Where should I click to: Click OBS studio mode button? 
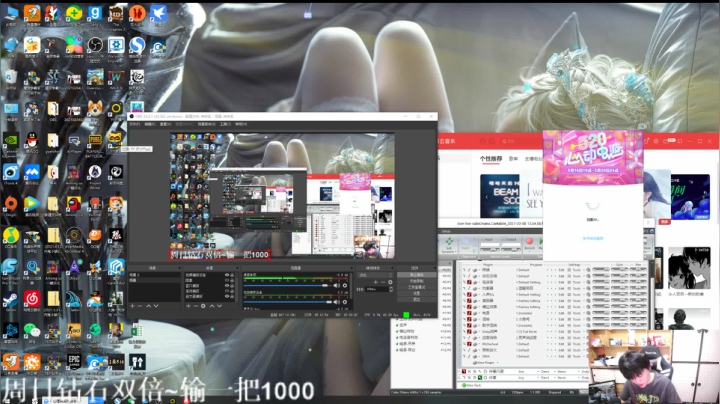(416, 287)
